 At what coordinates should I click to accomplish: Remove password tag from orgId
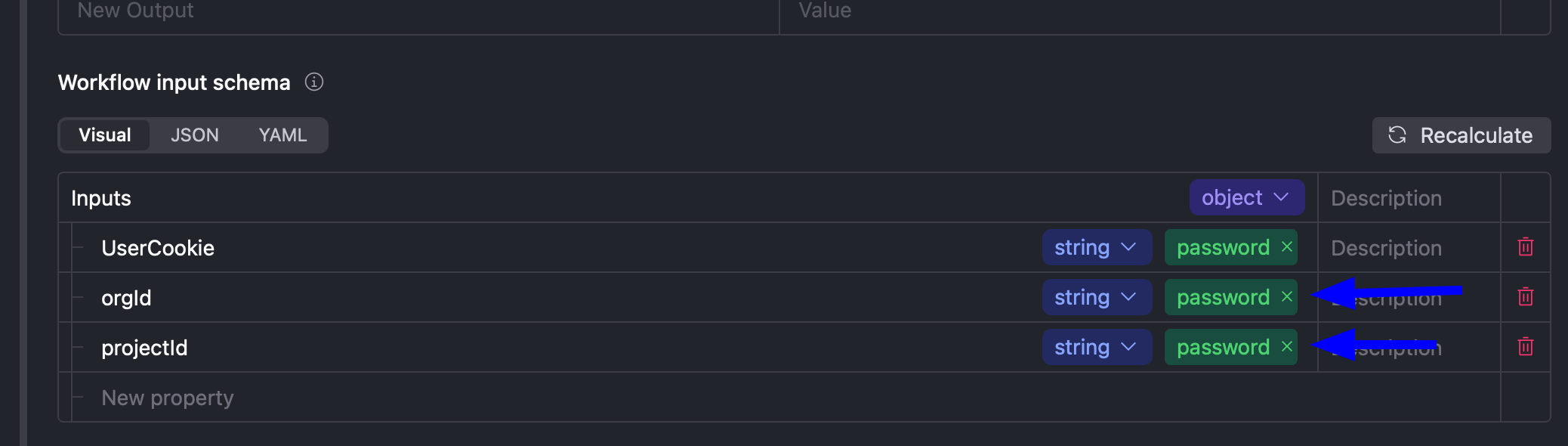(x=1287, y=297)
